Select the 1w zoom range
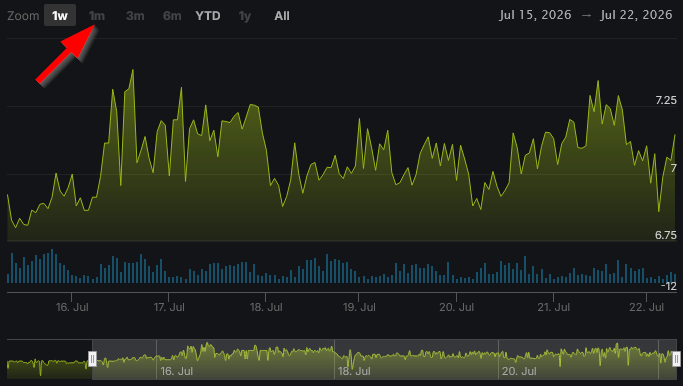Viewport: 683px width, 386px height. [x=60, y=16]
